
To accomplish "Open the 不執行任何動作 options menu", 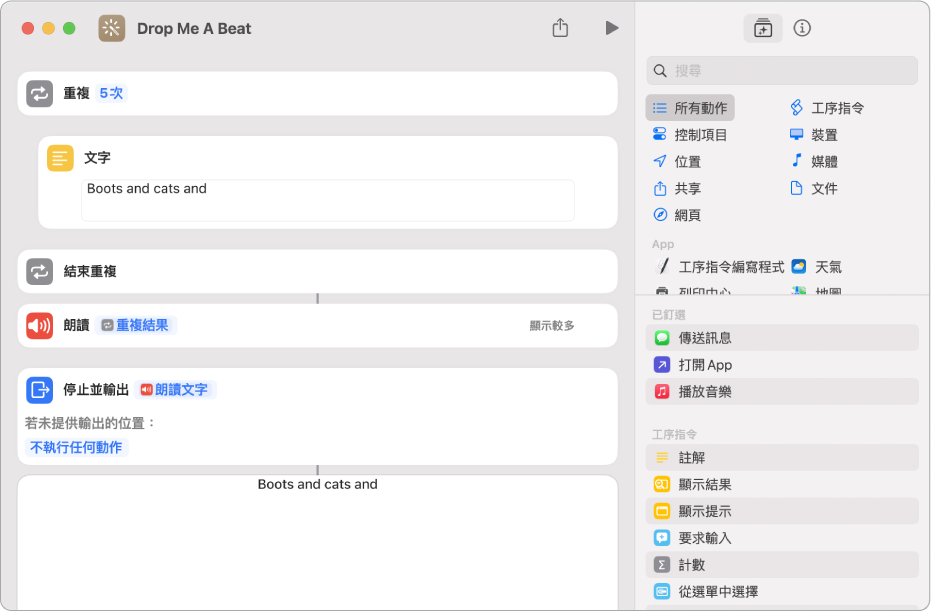I will pos(77,447).
